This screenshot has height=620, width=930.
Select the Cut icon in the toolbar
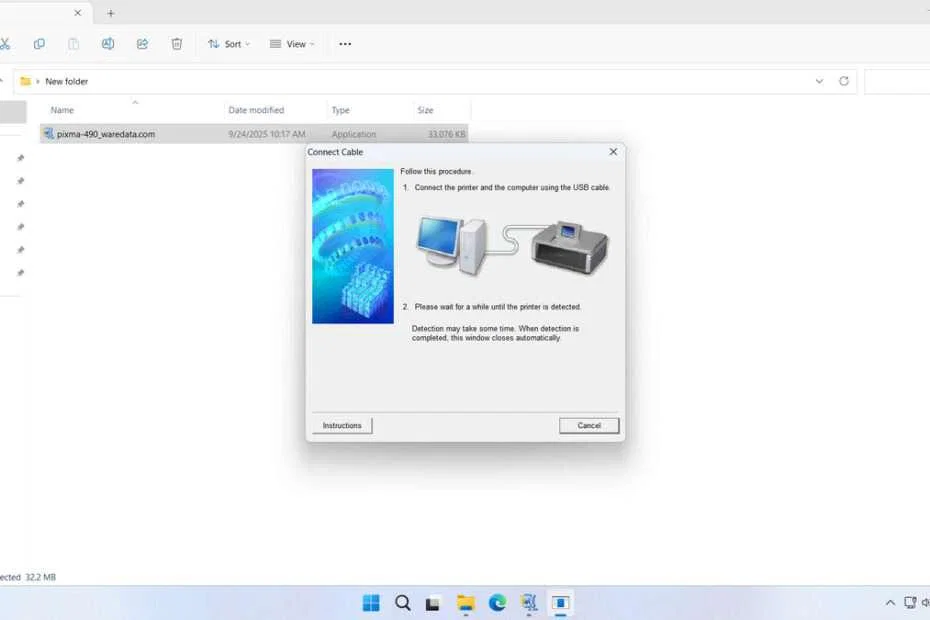[x=5, y=44]
